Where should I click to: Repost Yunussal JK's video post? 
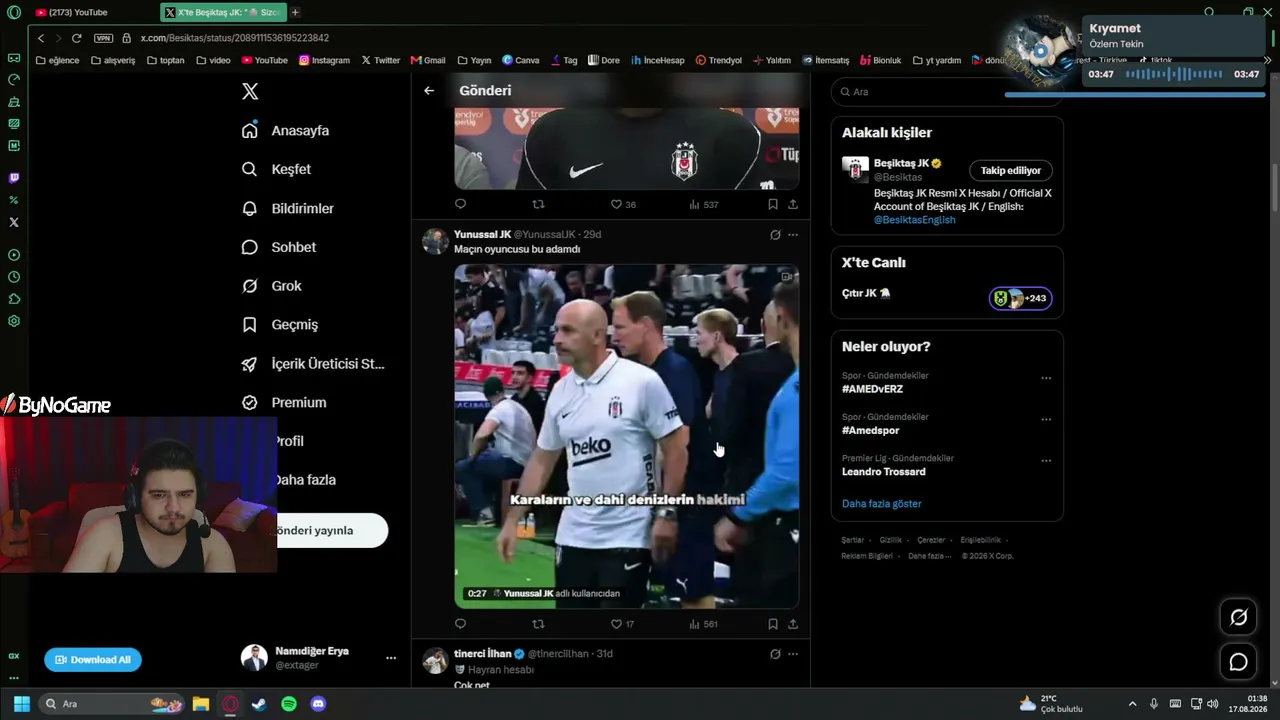coord(538,624)
